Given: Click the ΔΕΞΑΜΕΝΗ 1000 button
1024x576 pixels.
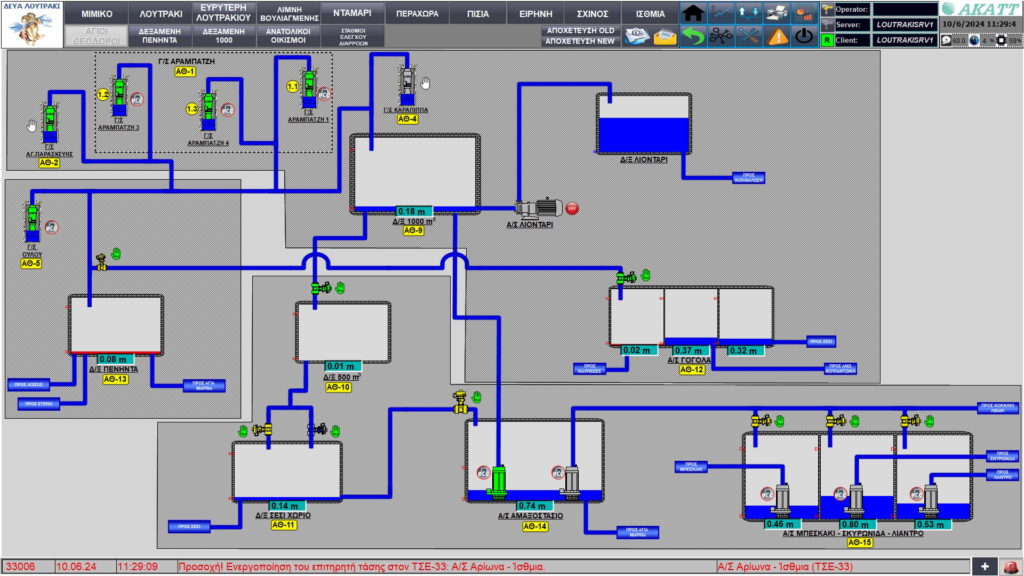Looking at the screenshot, I should coord(223,36).
